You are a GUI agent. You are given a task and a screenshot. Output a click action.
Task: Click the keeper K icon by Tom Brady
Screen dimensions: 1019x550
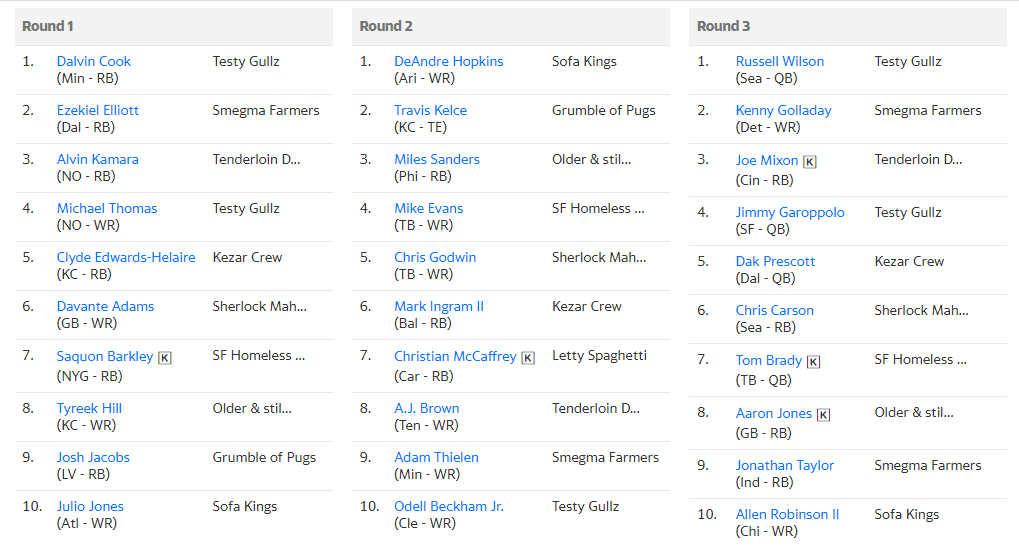(x=814, y=361)
